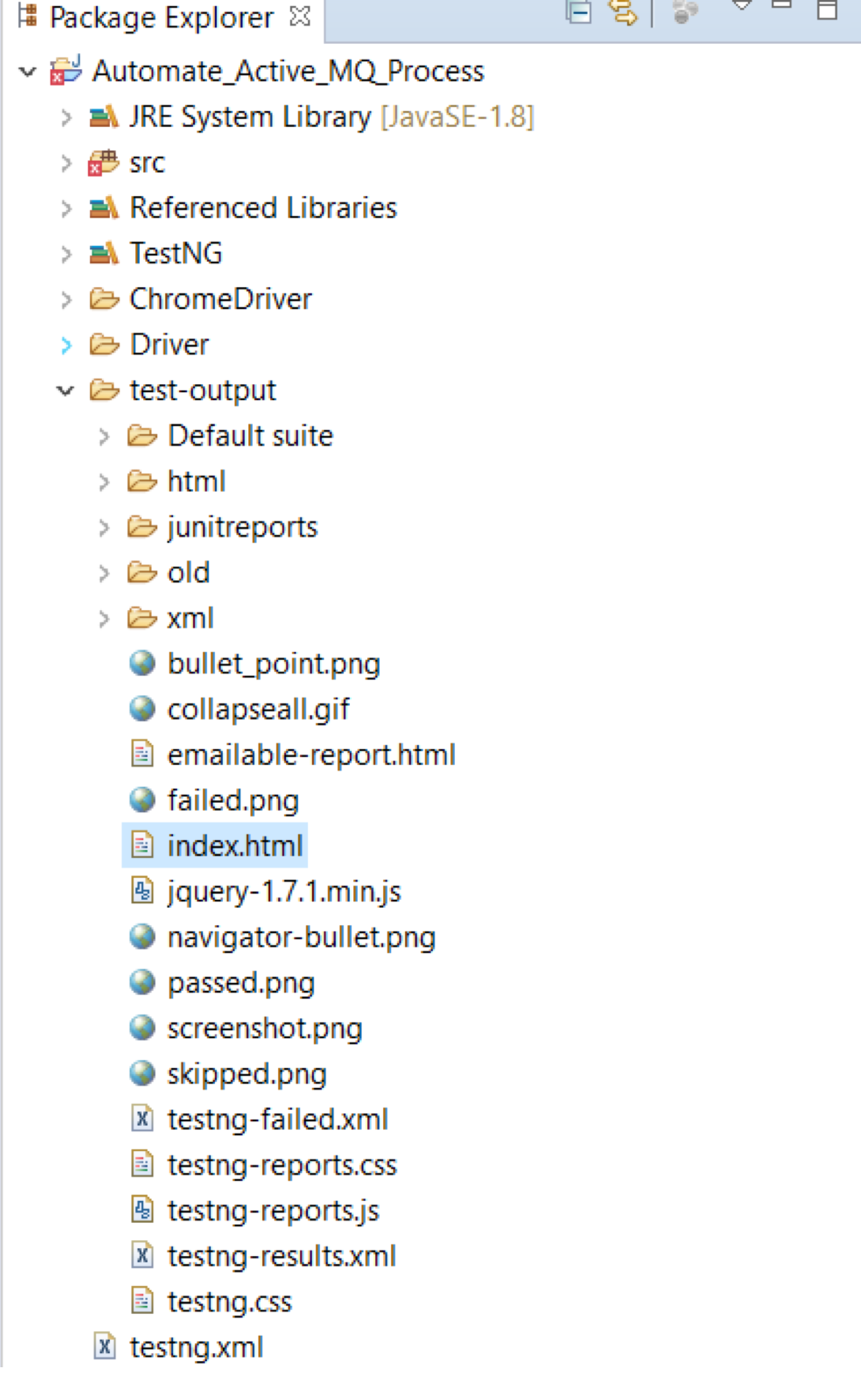Click the testng-failed.xml file icon
The height and width of the screenshot is (1400, 861).
[x=142, y=1119]
